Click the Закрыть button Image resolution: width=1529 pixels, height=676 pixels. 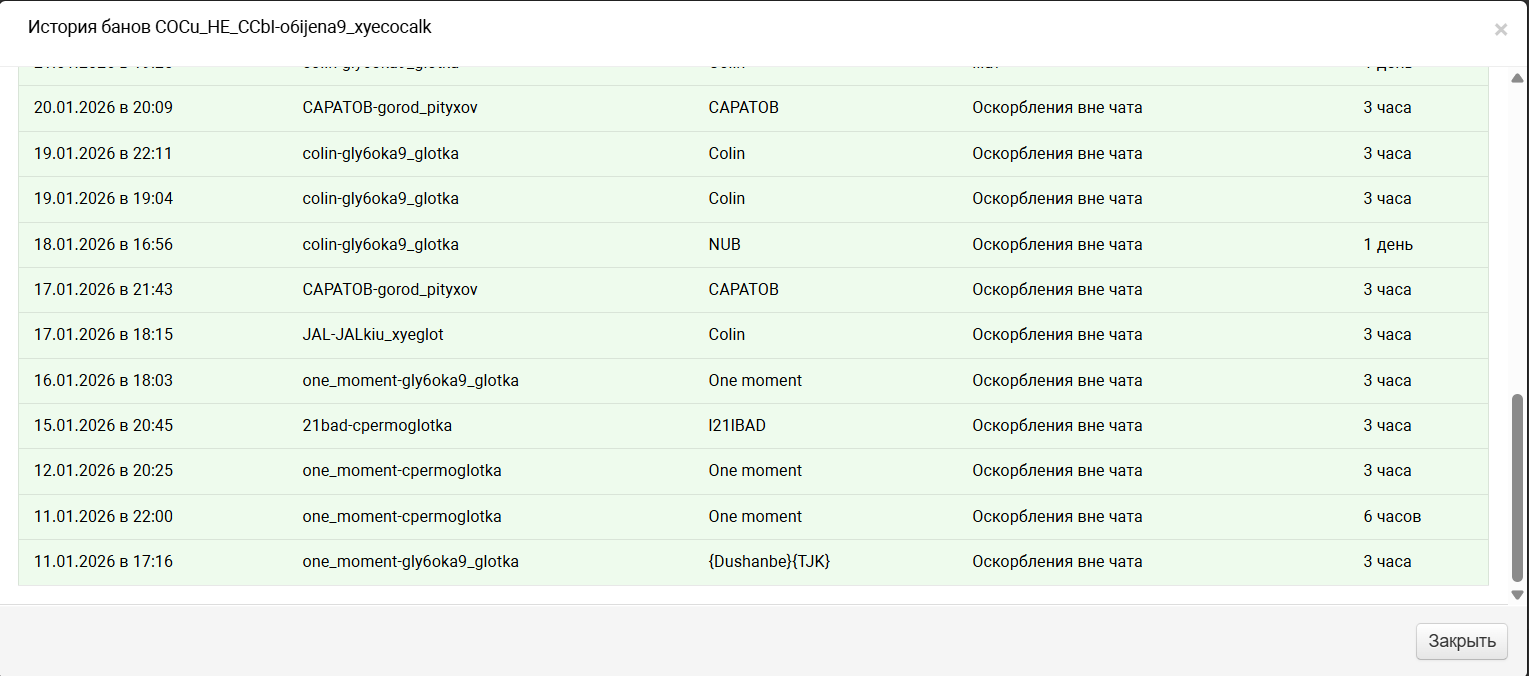pos(1461,641)
